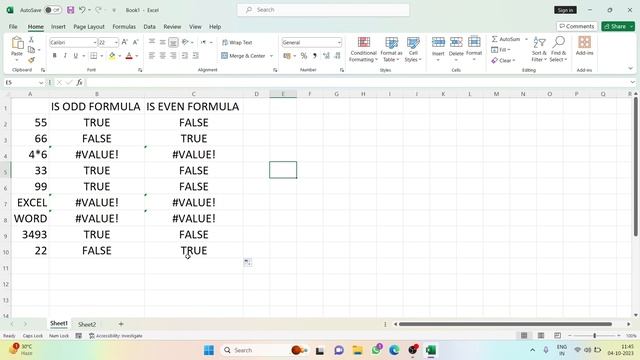Viewport: 640px width, 360px height.
Task: Open the font name dropdown
Action: pos(95,42)
